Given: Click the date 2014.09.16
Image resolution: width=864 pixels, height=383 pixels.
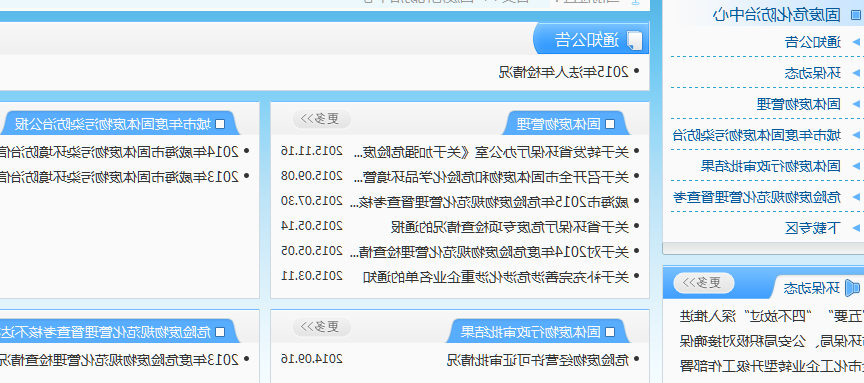Looking at the screenshot, I should click(312, 359).
